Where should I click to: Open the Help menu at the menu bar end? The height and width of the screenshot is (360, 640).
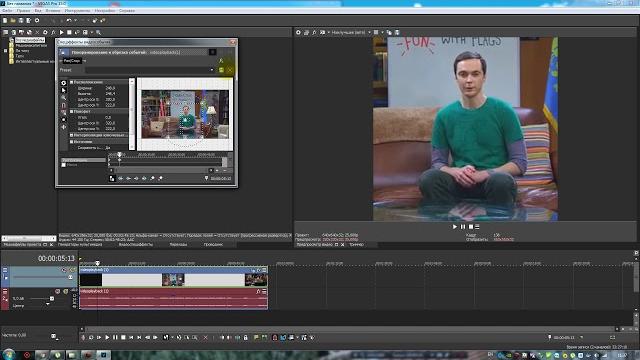pyautogui.click(x=127, y=11)
